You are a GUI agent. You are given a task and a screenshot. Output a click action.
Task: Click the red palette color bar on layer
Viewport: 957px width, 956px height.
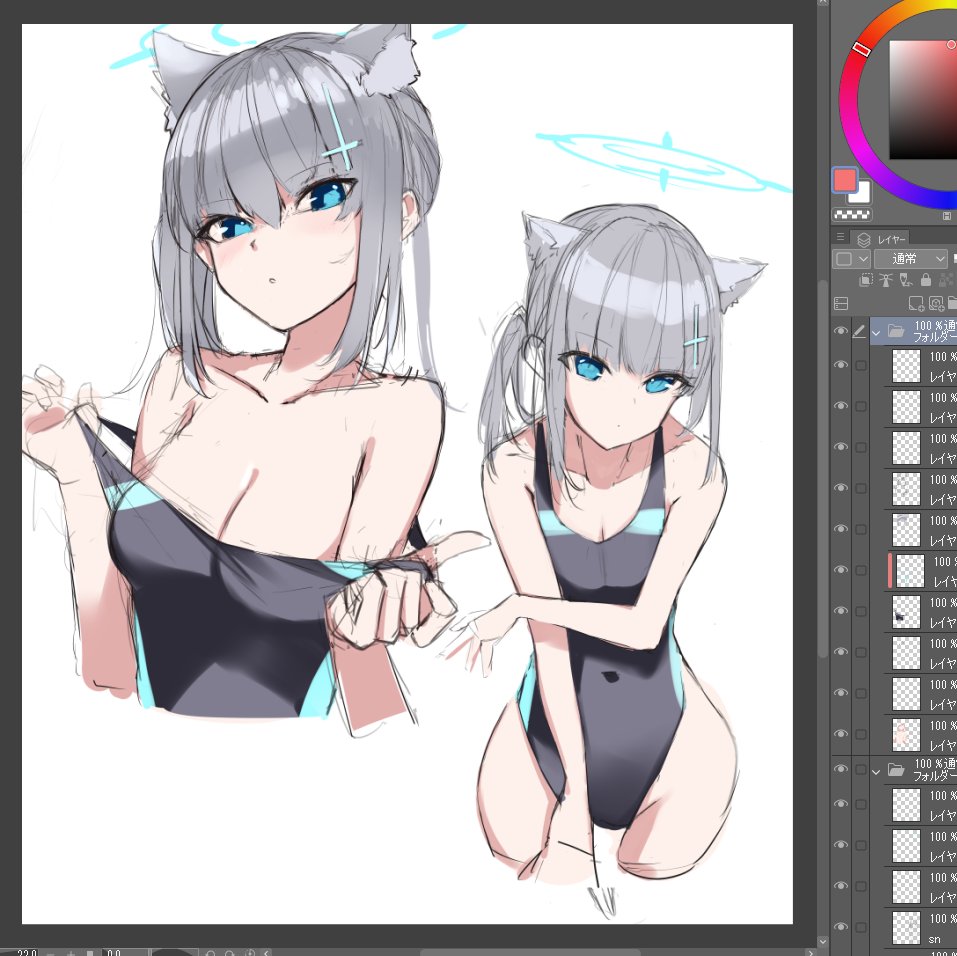coord(890,571)
